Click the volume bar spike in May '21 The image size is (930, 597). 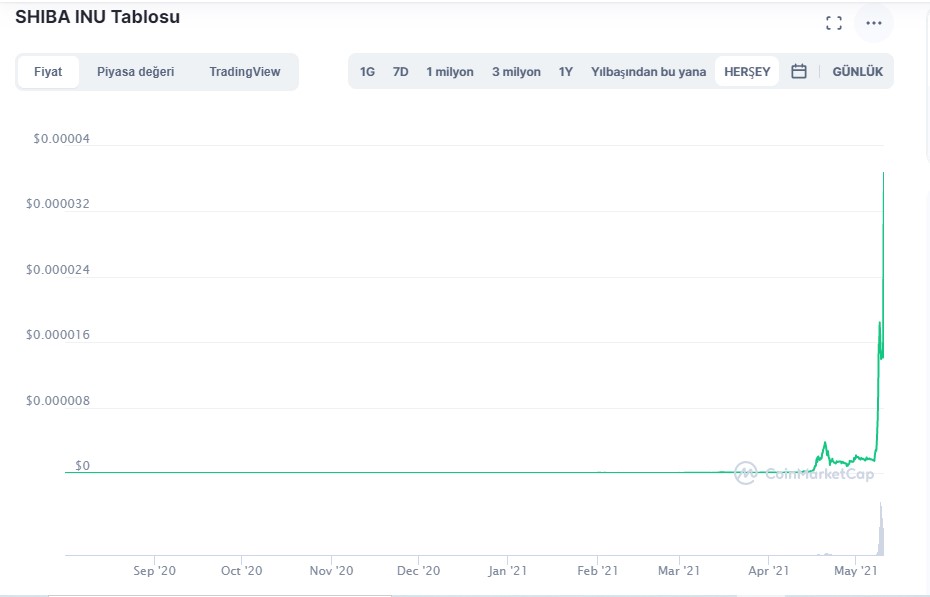[x=881, y=530]
